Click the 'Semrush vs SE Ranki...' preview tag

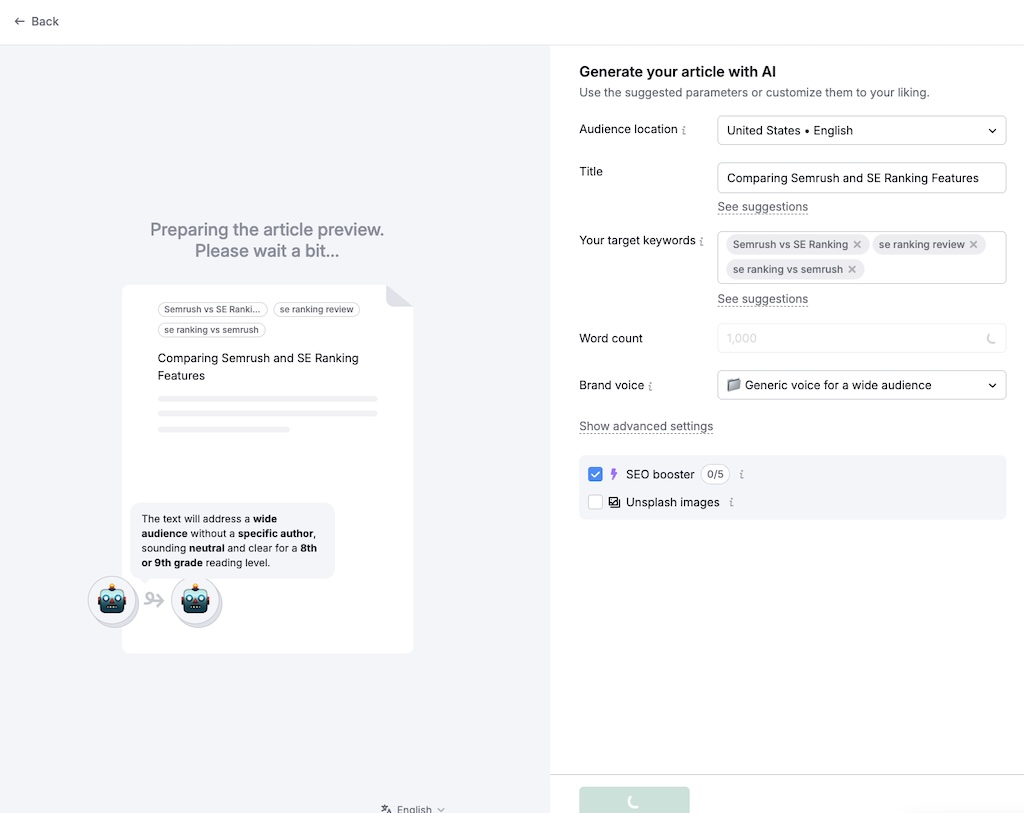(212, 310)
